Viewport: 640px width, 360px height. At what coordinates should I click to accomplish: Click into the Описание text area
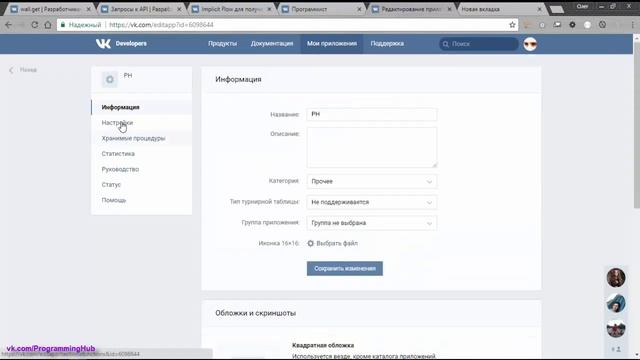pyautogui.click(x=371, y=147)
